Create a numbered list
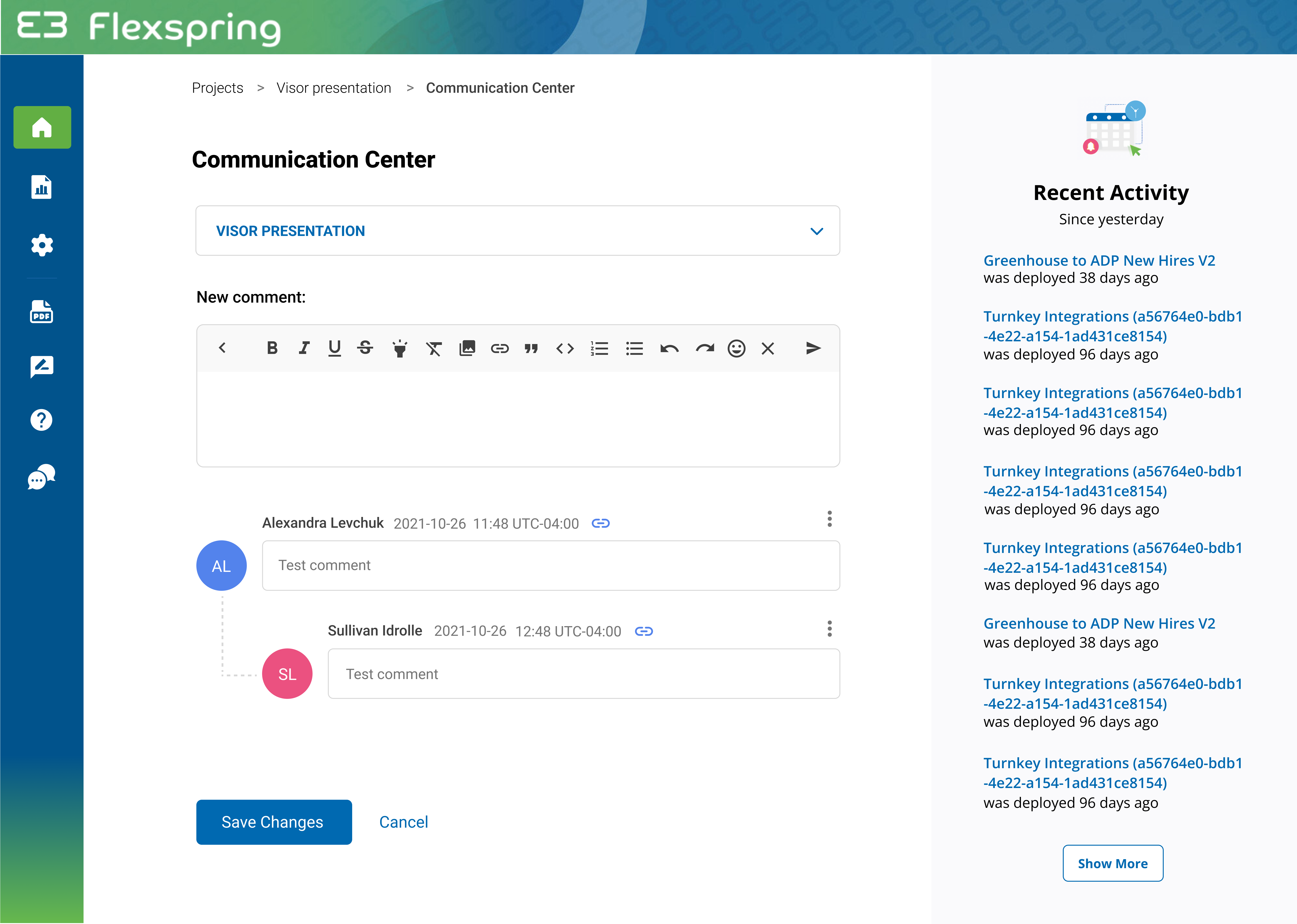This screenshot has width=1297, height=924. coord(600,348)
